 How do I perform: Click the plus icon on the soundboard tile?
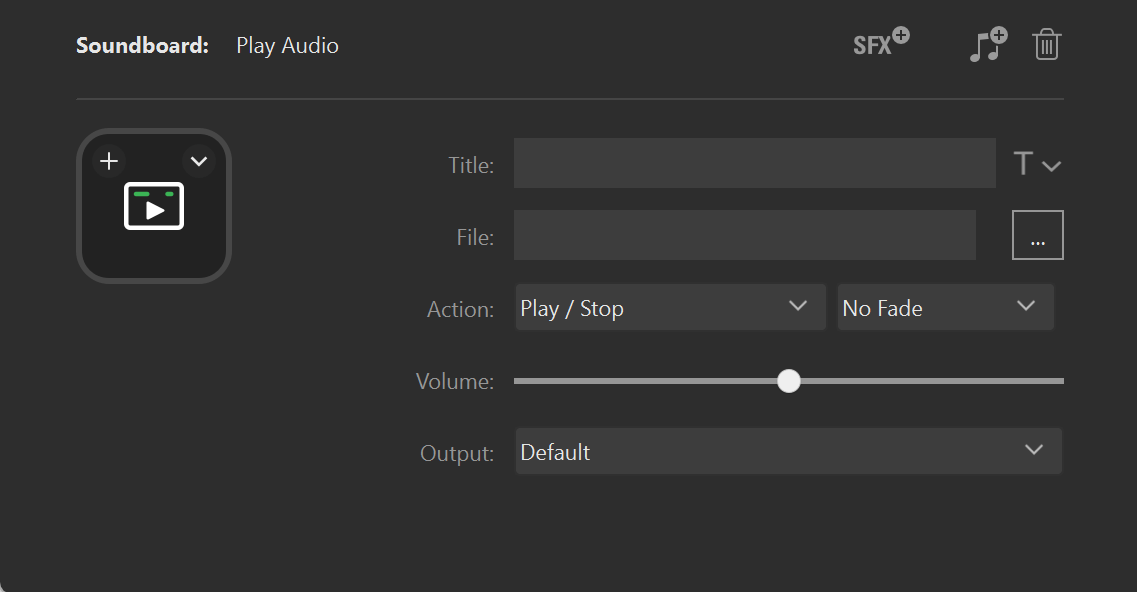tap(108, 160)
